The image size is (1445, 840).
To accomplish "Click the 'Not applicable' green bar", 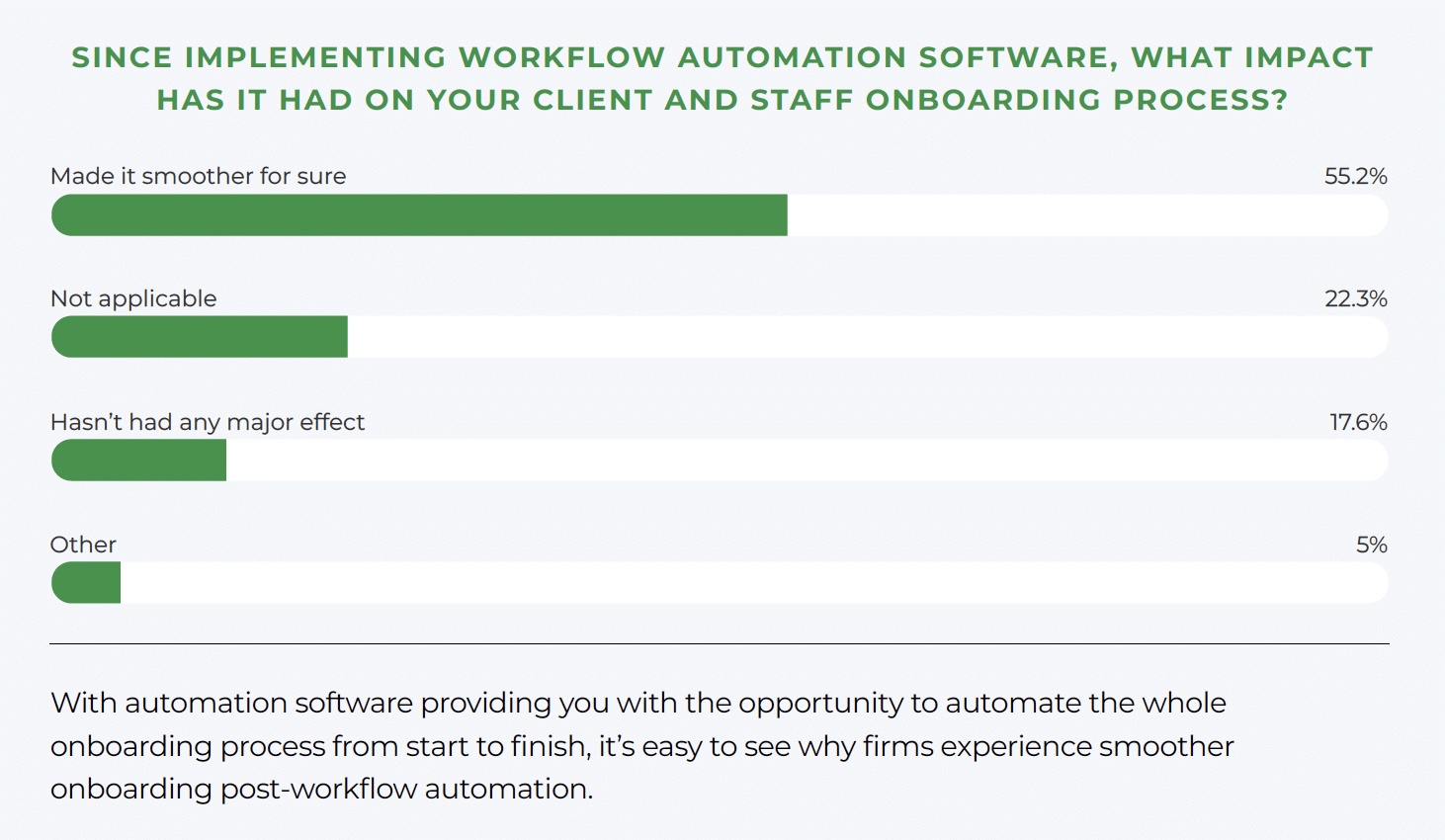I will [x=200, y=337].
